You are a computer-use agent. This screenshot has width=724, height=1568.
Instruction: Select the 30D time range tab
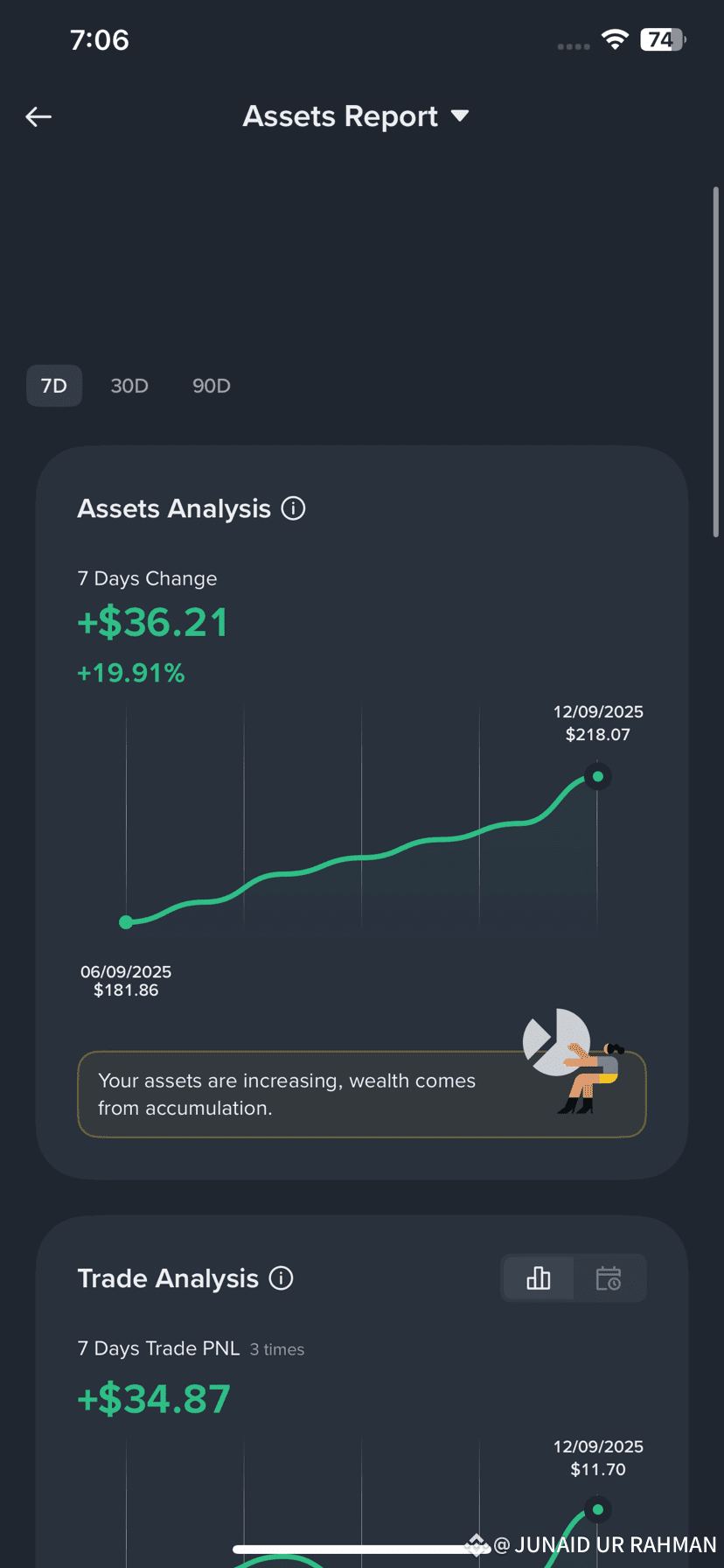point(129,386)
